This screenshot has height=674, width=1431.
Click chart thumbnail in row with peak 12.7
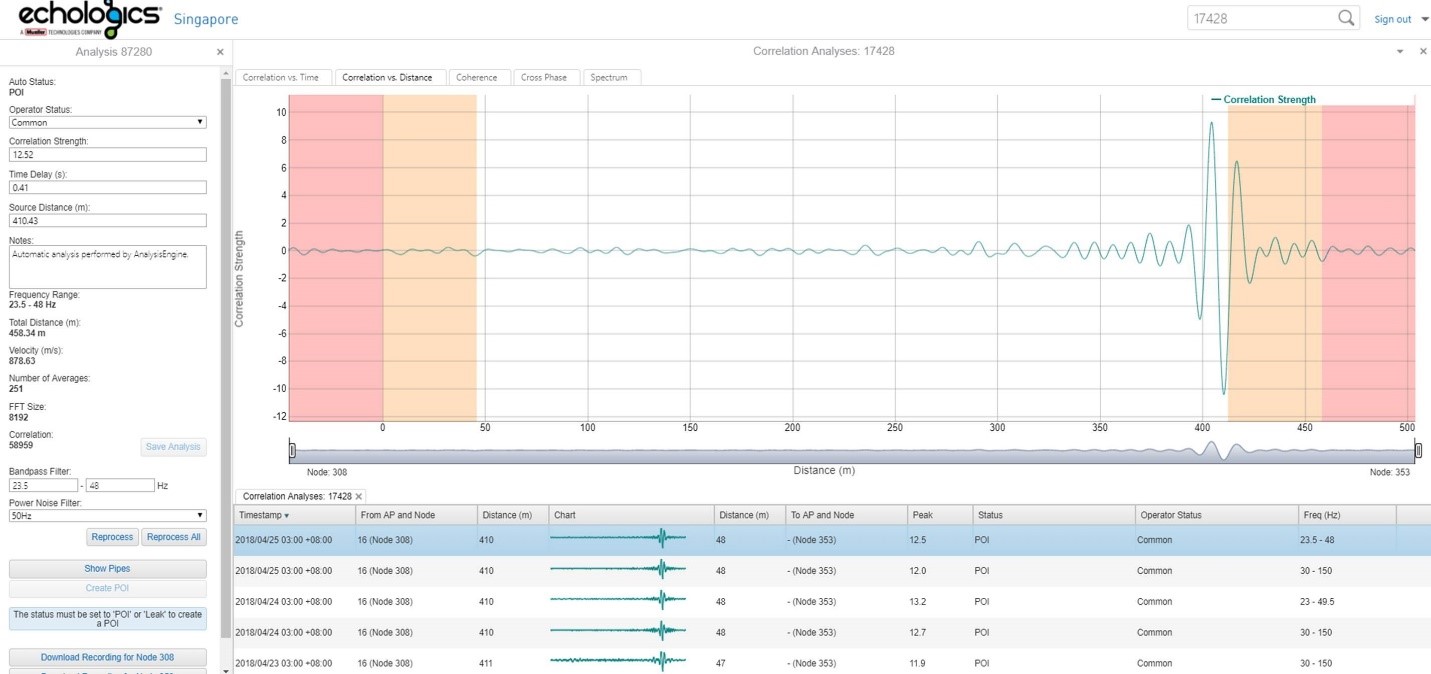coord(618,632)
